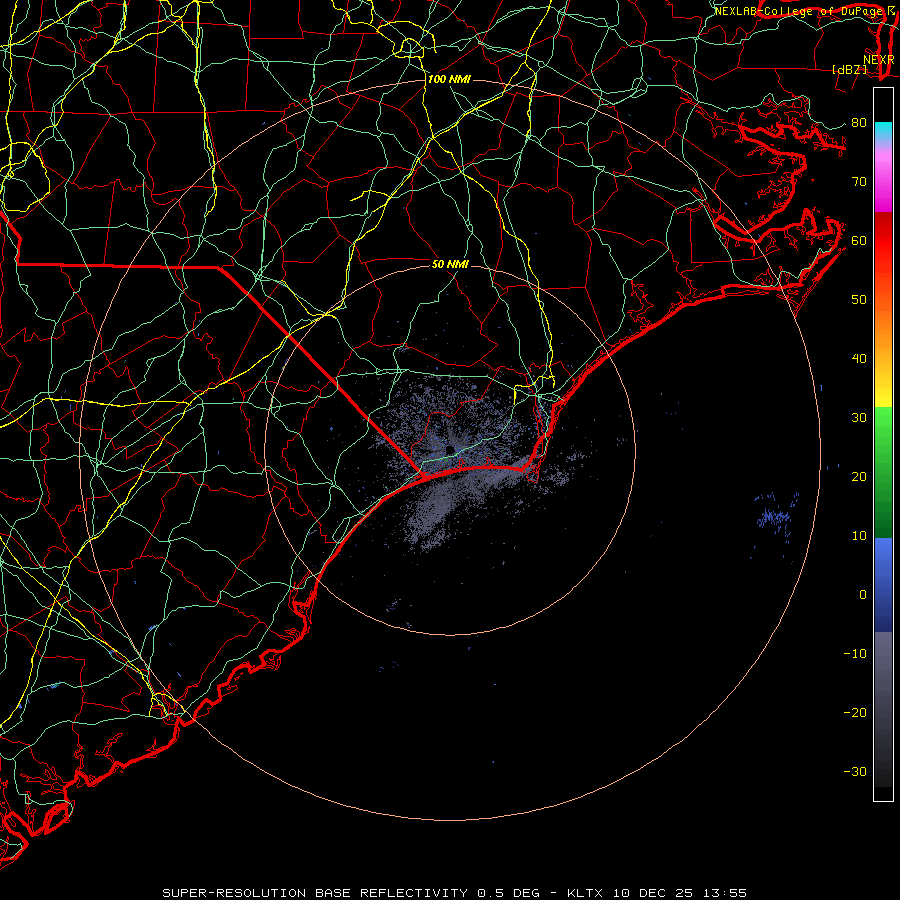The image size is (900, 900).
Task: Pick the cyan segment of the color bar
Action: 883,131
